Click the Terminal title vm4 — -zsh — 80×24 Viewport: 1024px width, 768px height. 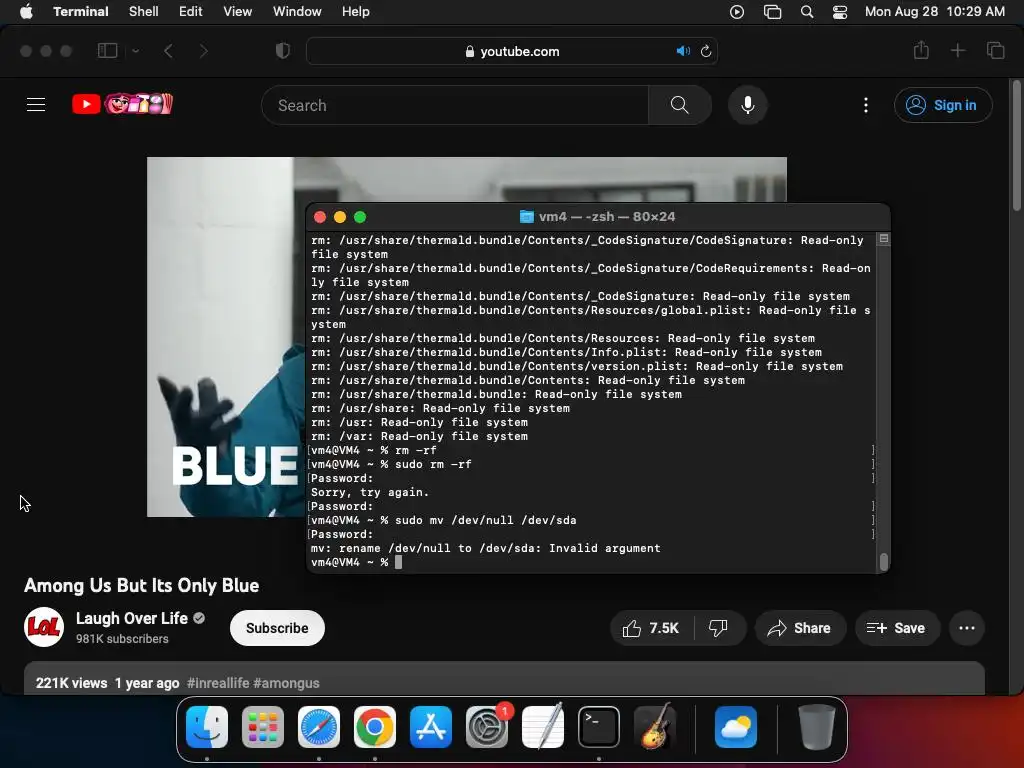point(607,217)
